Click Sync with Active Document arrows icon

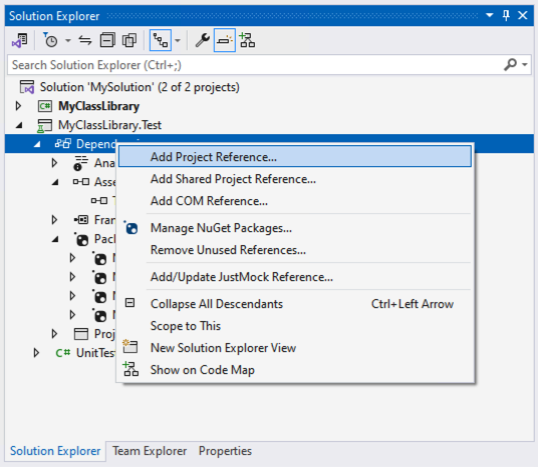point(85,40)
